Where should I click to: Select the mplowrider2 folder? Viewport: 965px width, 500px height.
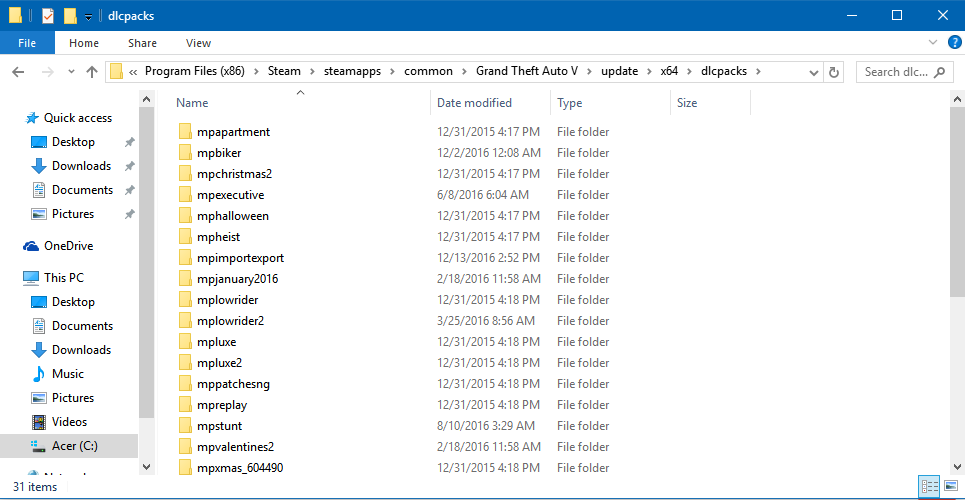(231, 321)
